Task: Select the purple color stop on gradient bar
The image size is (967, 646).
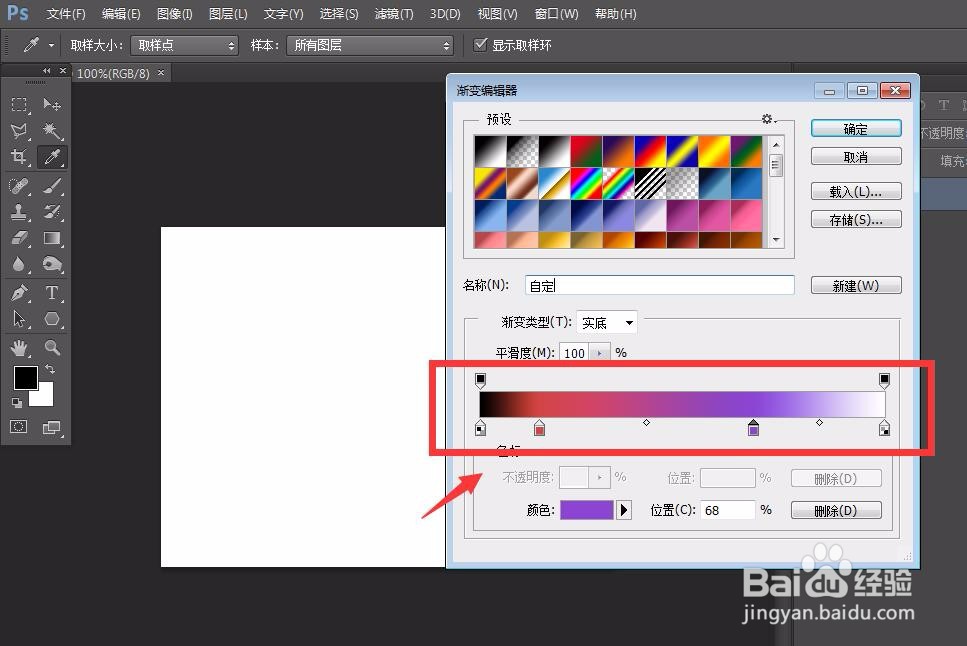Action: pyautogui.click(x=753, y=428)
